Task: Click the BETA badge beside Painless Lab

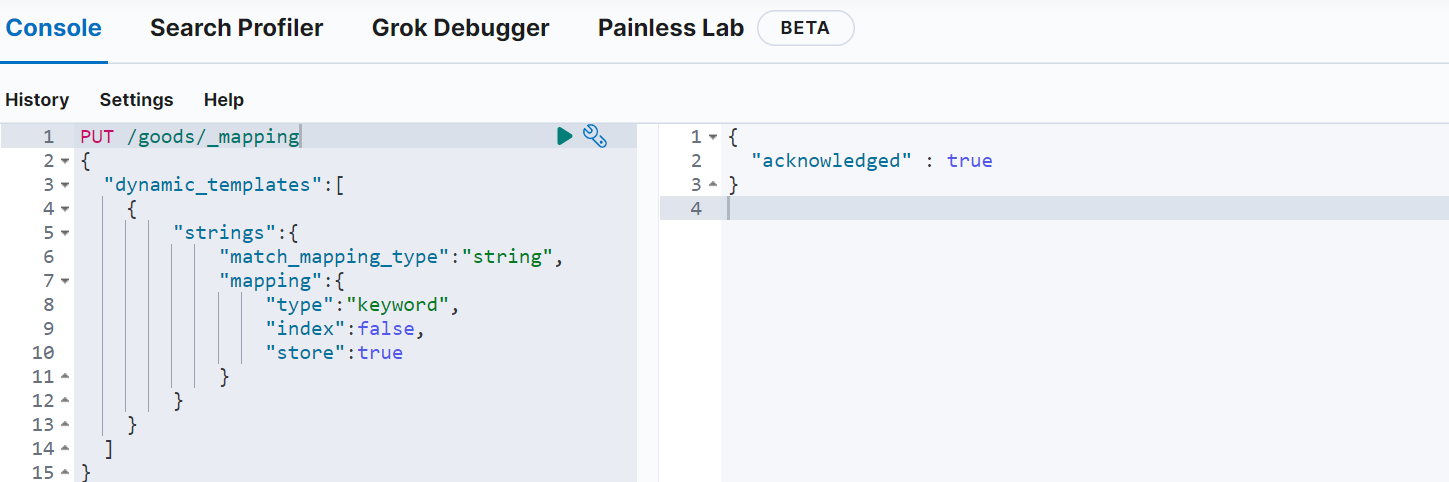Action: point(805,28)
